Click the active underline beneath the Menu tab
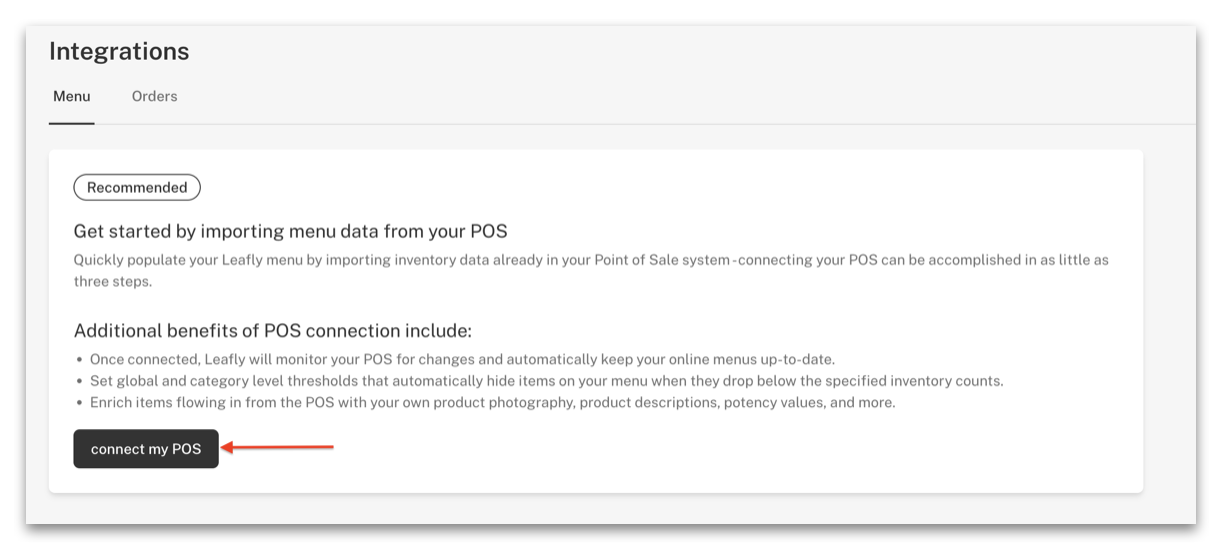Viewport: 1222px width, 548px height. (72, 123)
